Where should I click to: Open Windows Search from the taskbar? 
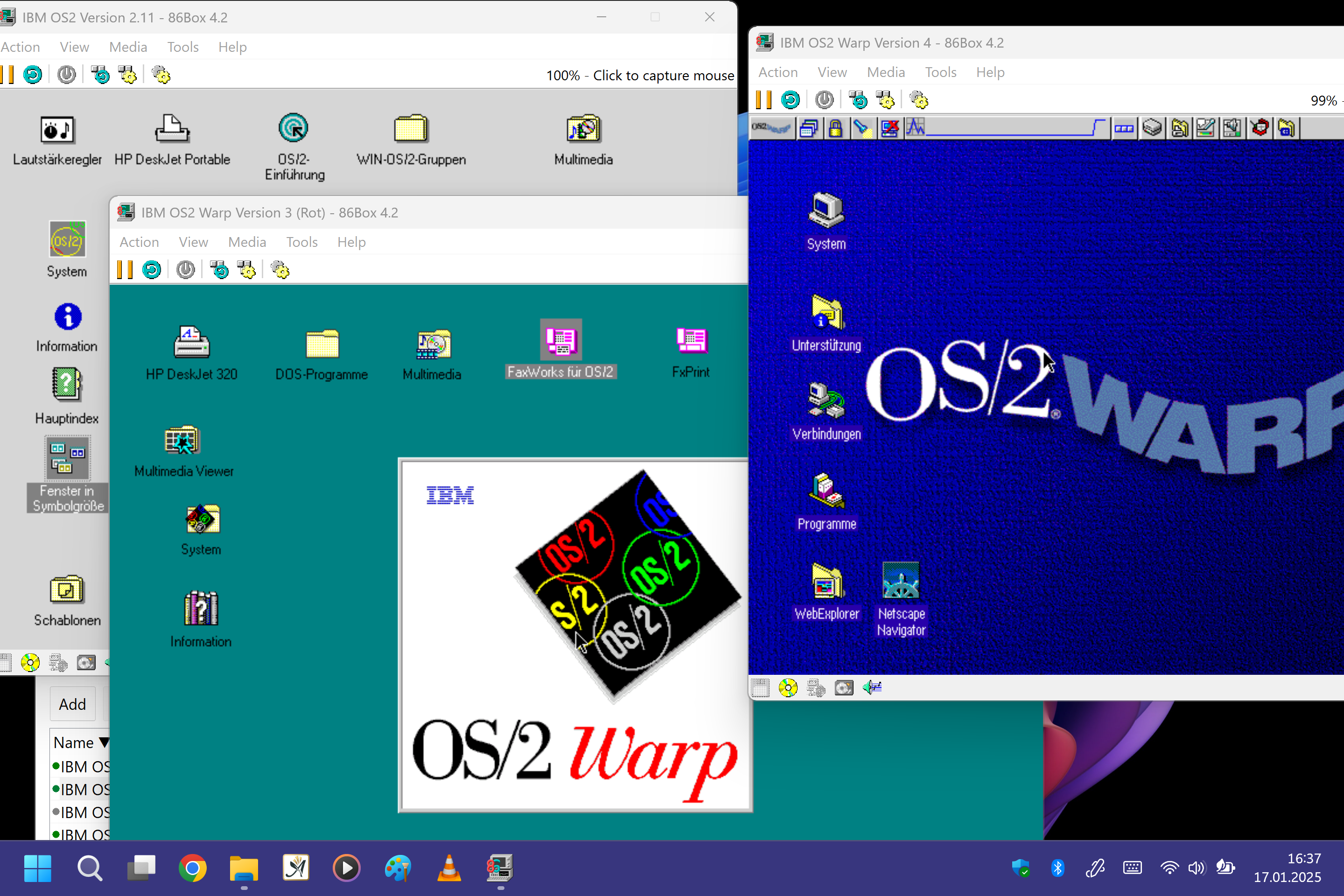90,868
